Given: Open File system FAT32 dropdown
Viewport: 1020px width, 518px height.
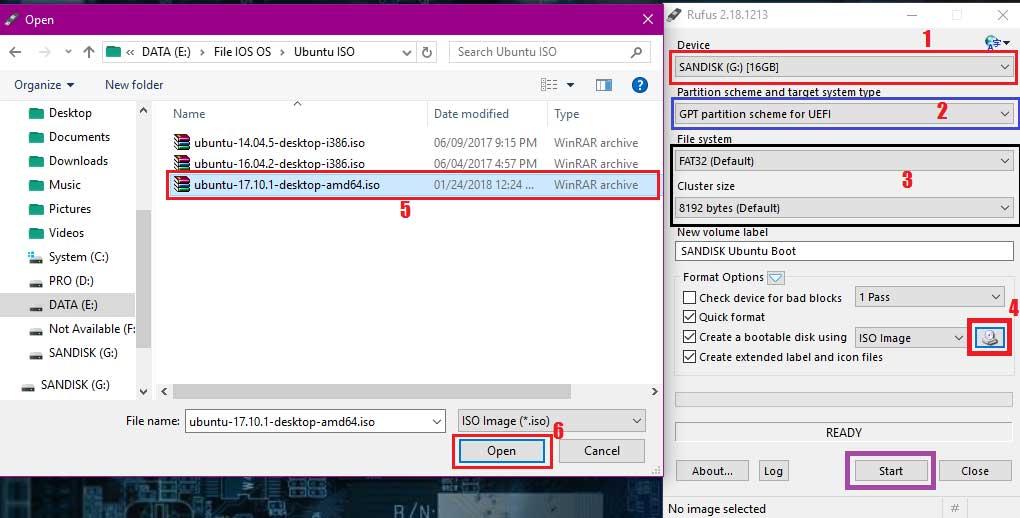Looking at the screenshot, I should pyautogui.click(x=844, y=161).
